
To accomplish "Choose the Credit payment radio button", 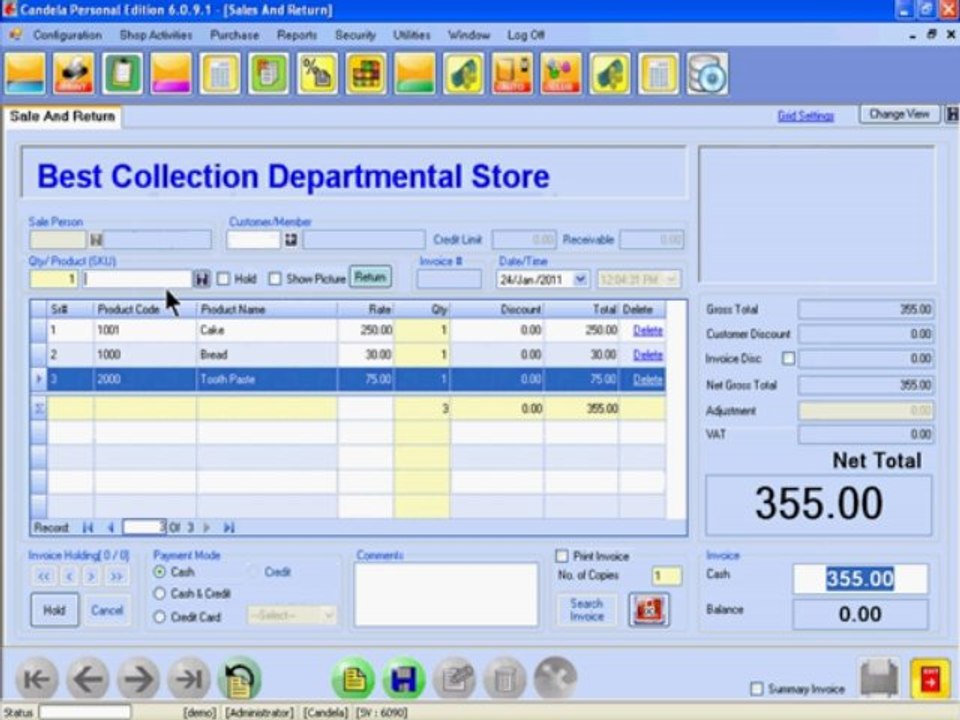I will click(x=253, y=572).
